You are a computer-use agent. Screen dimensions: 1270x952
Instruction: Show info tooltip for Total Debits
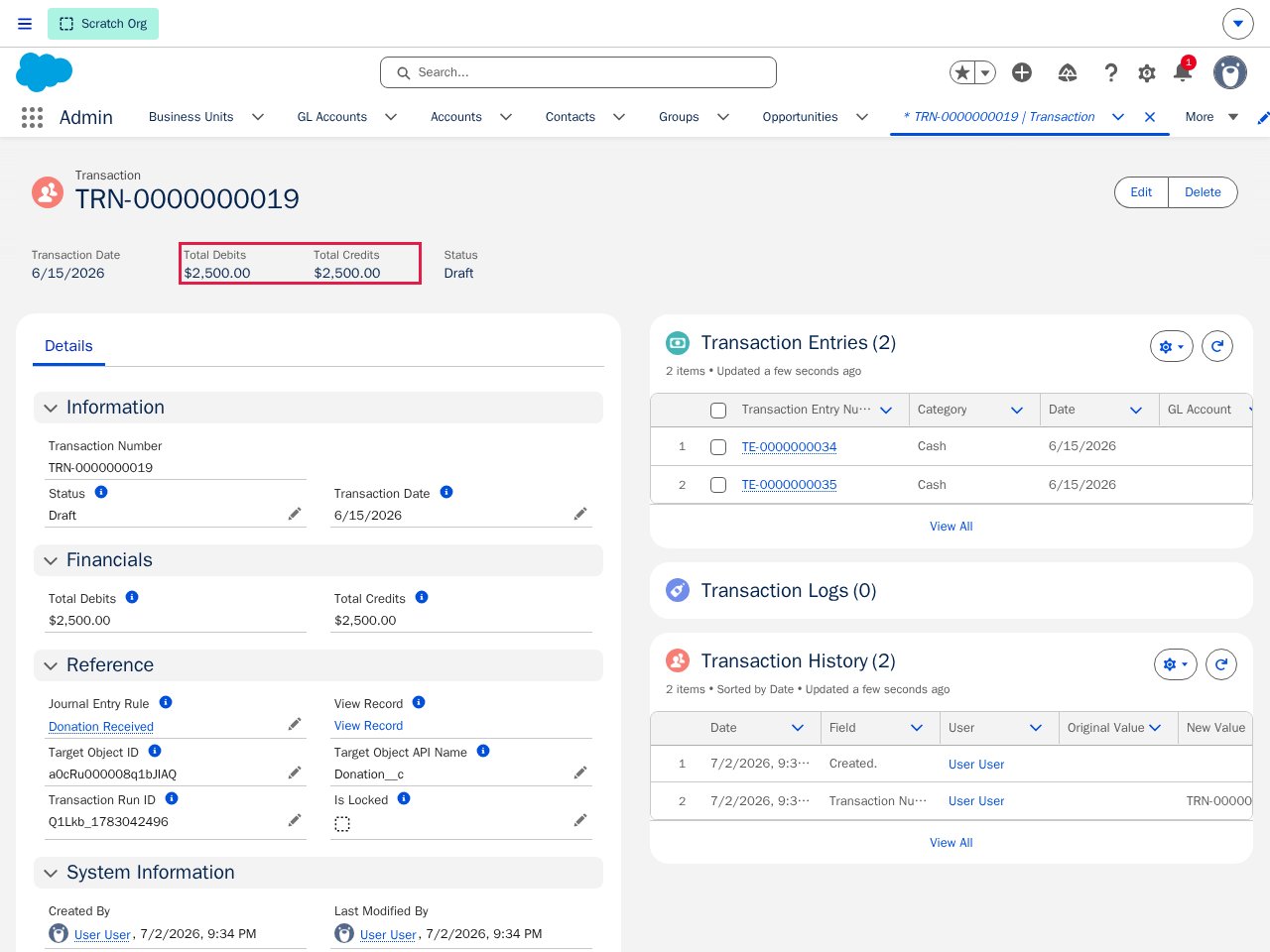132,597
